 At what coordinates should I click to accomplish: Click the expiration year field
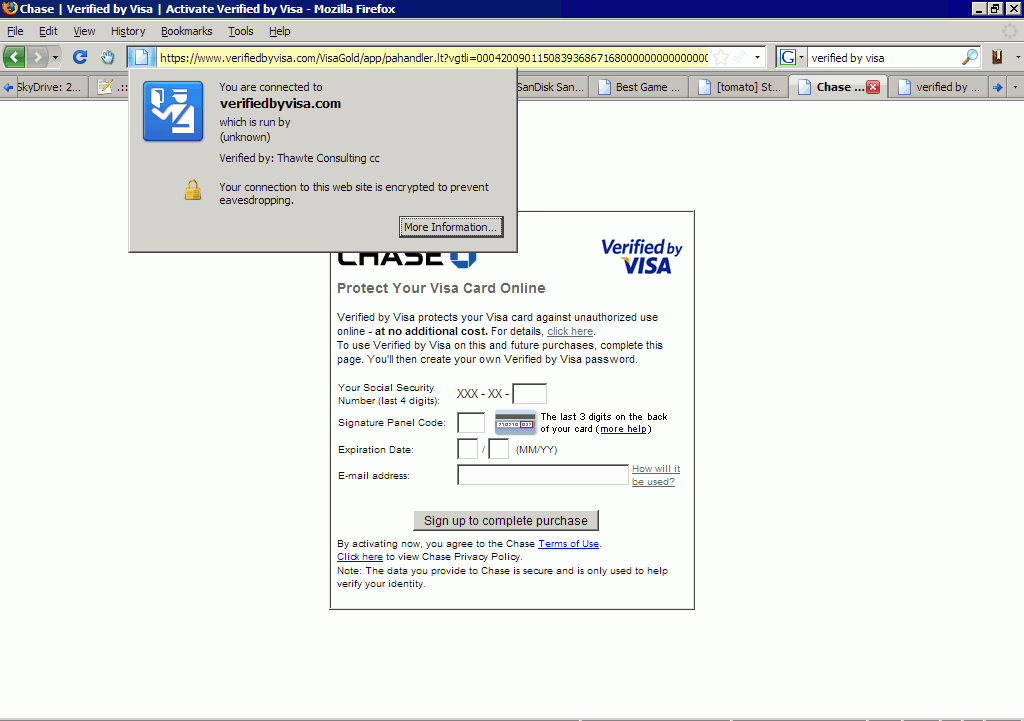point(498,449)
